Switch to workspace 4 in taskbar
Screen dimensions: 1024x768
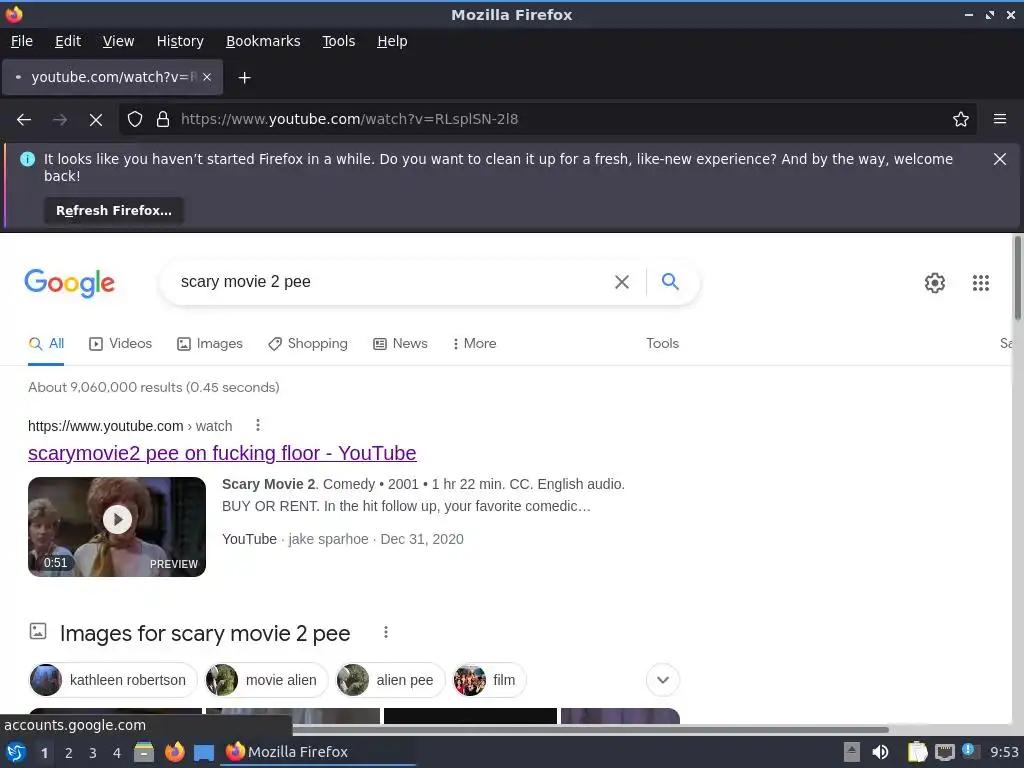117,753
